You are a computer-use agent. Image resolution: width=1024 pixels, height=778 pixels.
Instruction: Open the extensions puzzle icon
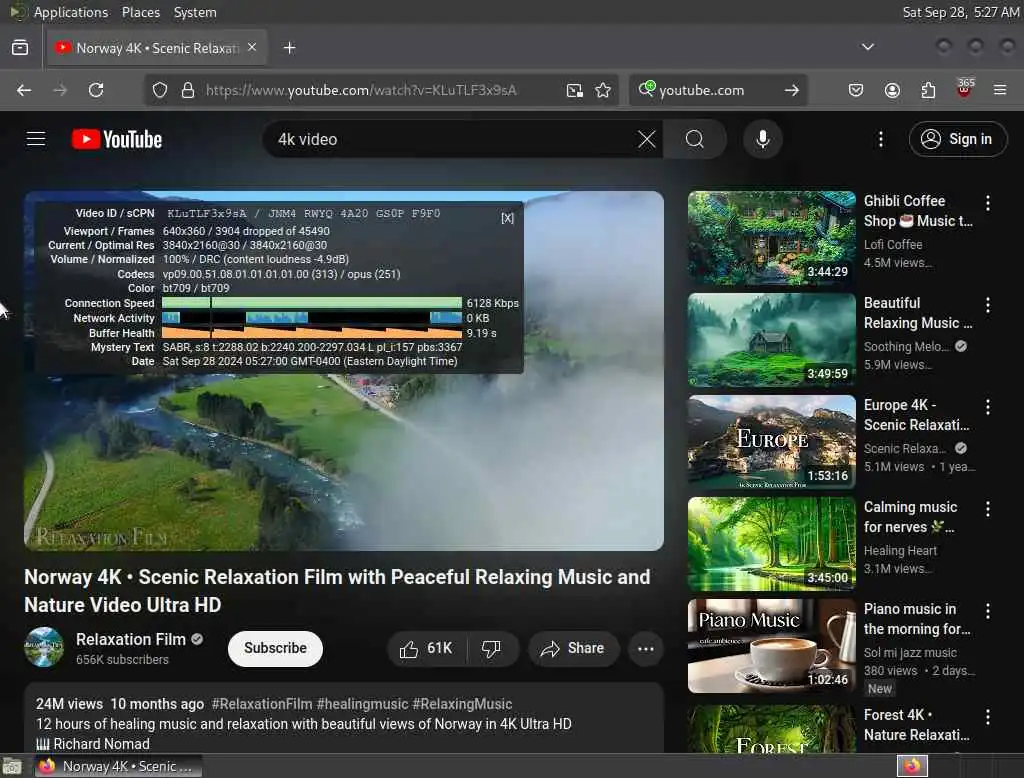coord(928,90)
